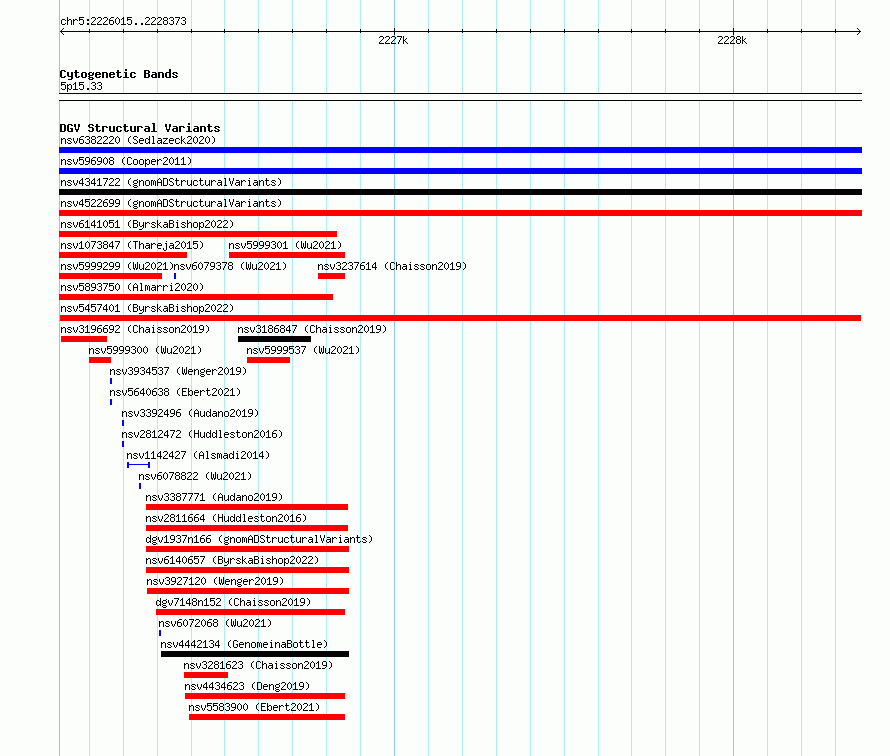Click nsv3392496 (Audano2019) label
The width and height of the screenshot is (890, 756).
[x=190, y=413]
